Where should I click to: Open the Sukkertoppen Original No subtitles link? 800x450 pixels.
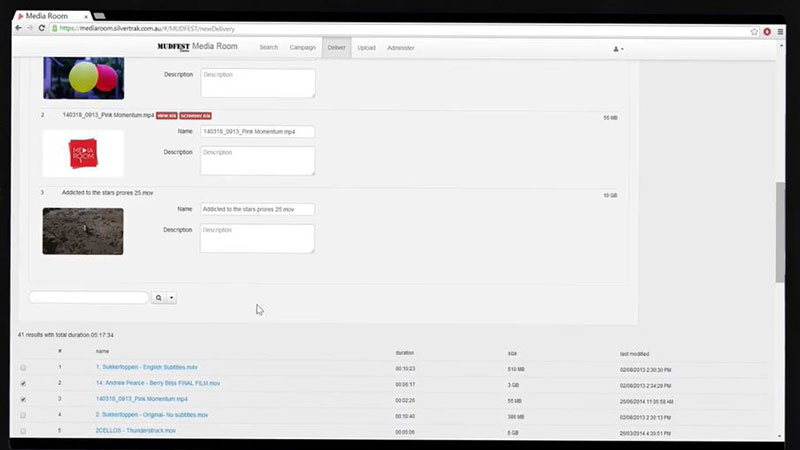tap(152, 414)
